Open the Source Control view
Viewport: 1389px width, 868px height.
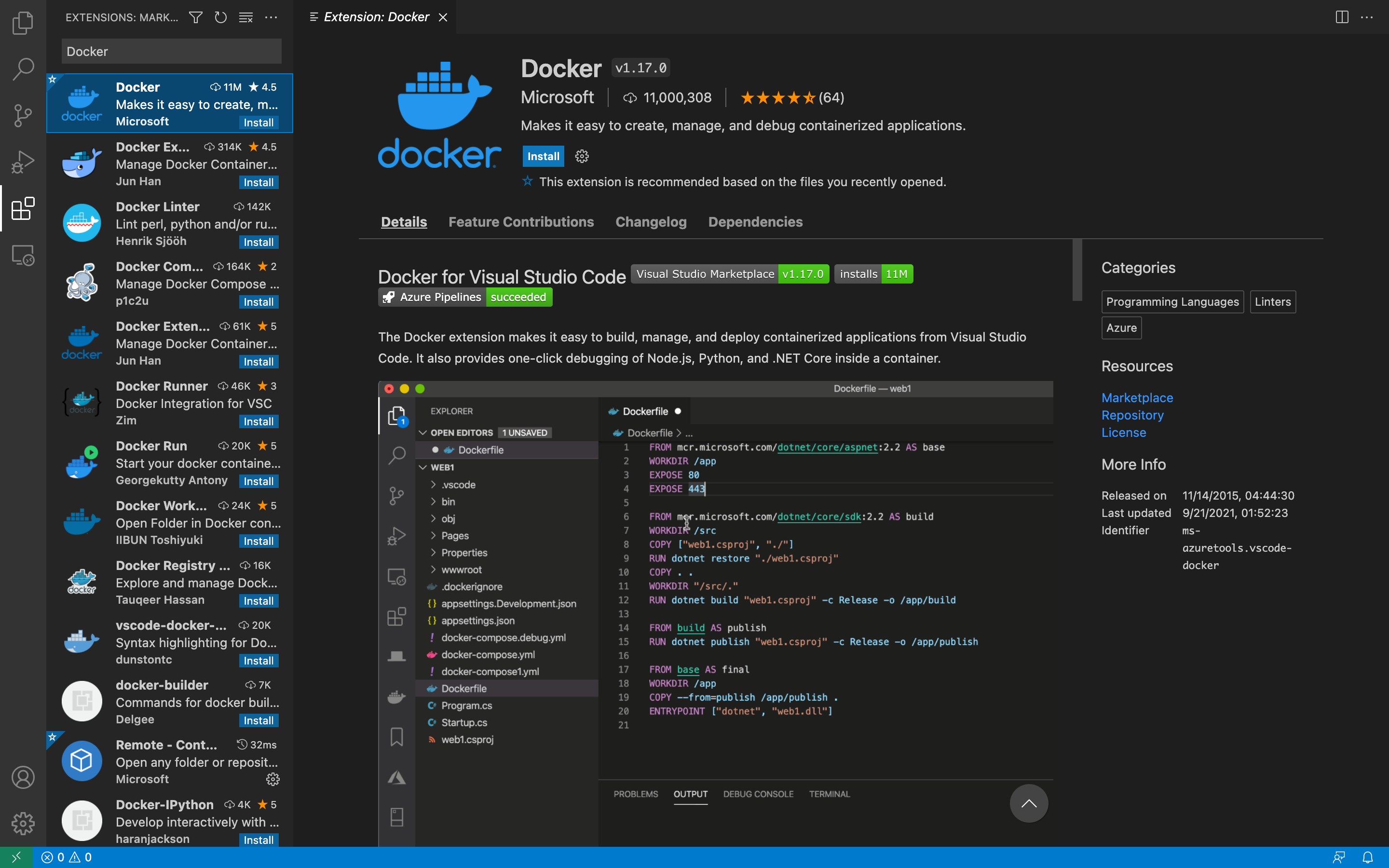[x=23, y=115]
